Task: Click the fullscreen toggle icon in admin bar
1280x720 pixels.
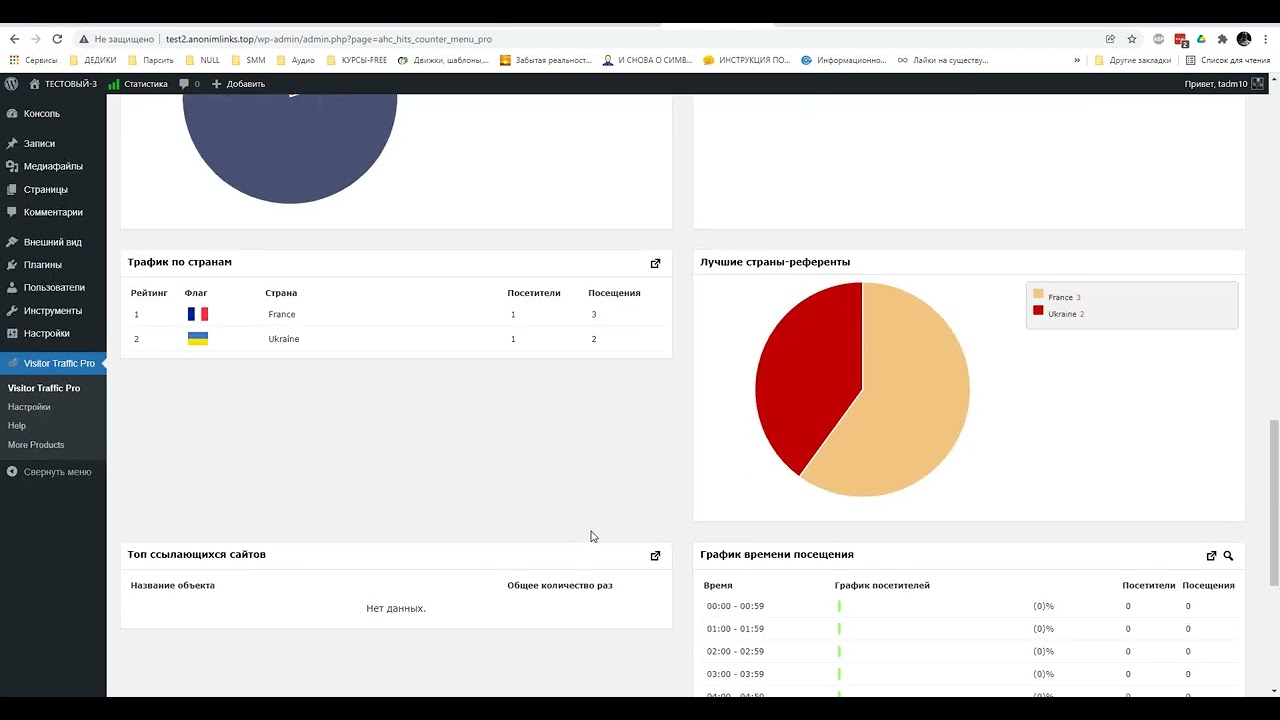Action: tap(1258, 84)
